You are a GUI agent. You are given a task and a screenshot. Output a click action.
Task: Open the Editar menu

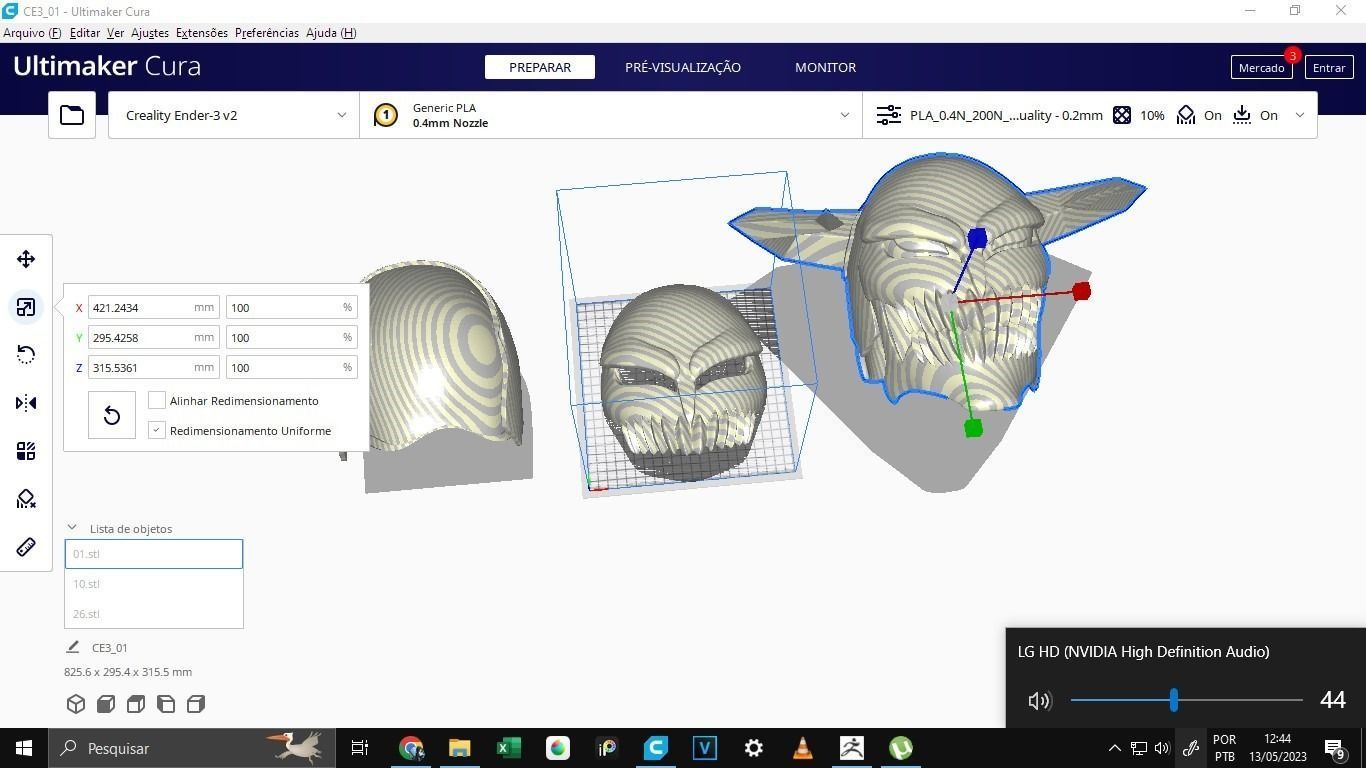[x=84, y=33]
